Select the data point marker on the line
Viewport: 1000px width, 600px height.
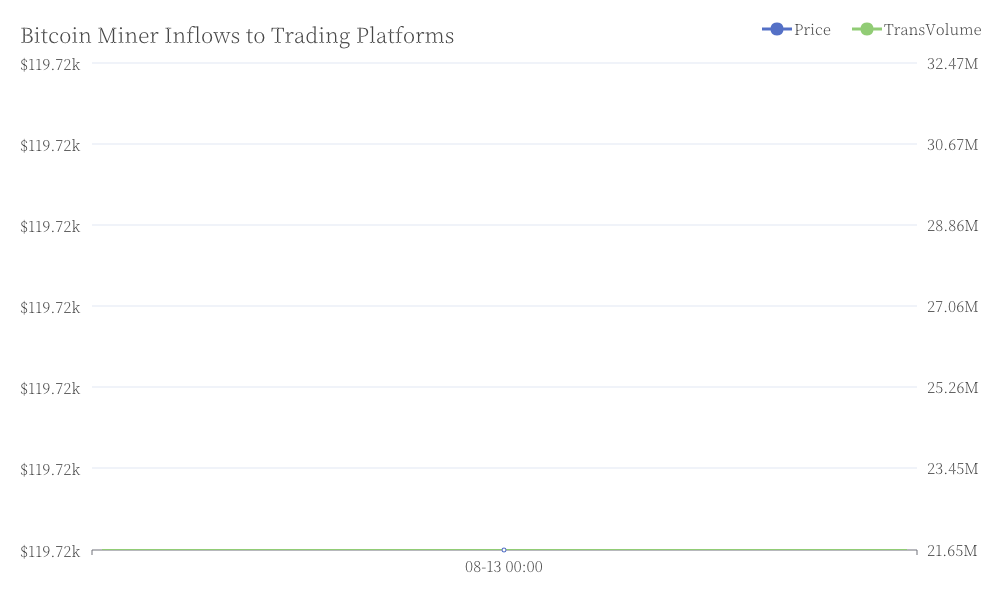tap(504, 550)
